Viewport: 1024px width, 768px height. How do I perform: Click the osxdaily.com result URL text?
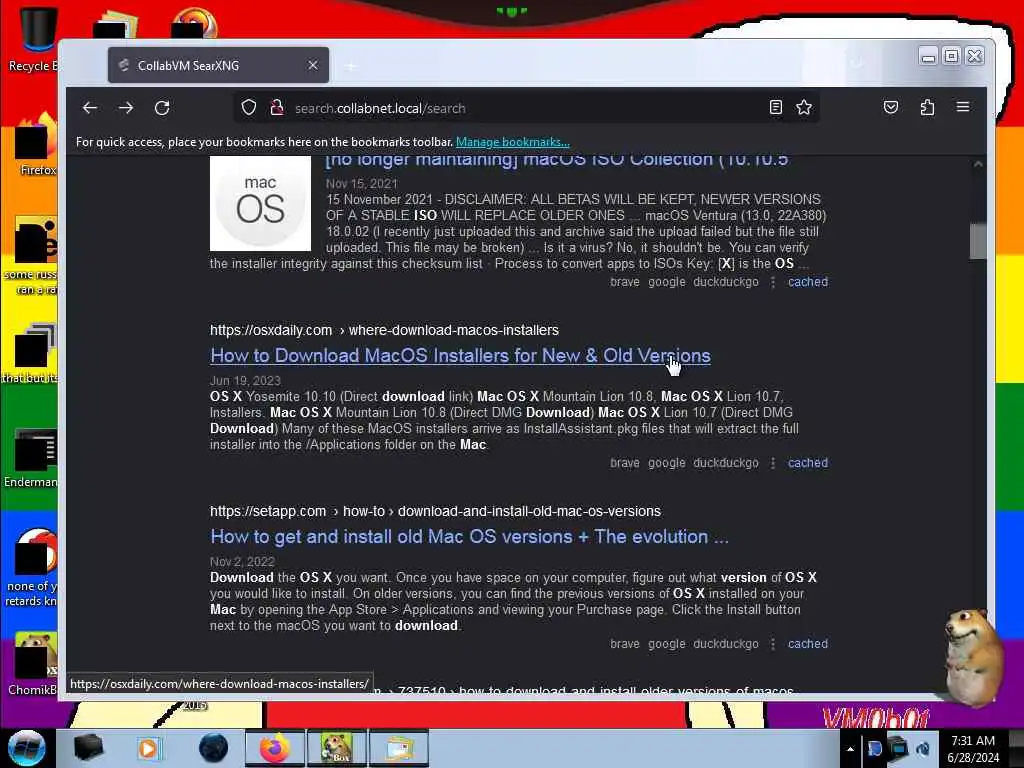(x=384, y=330)
